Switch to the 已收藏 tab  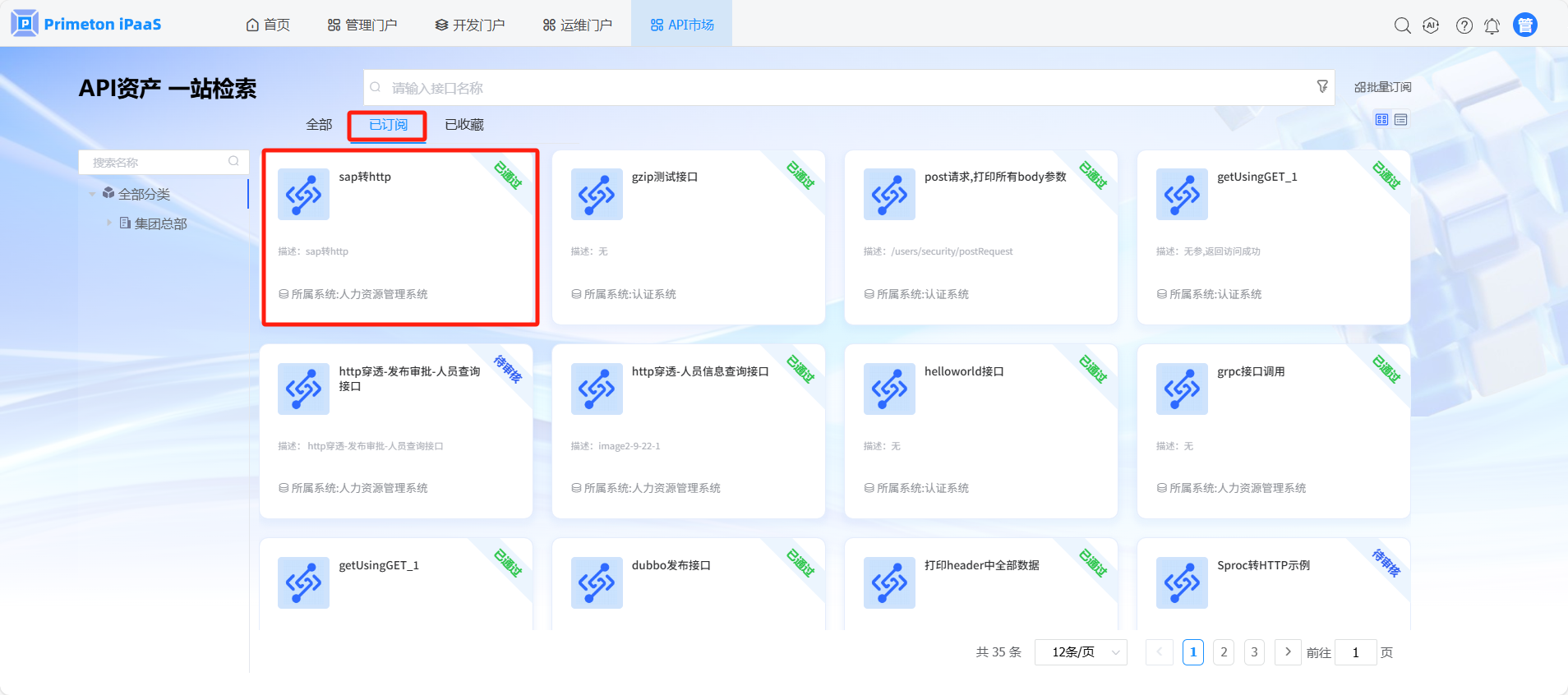(463, 125)
